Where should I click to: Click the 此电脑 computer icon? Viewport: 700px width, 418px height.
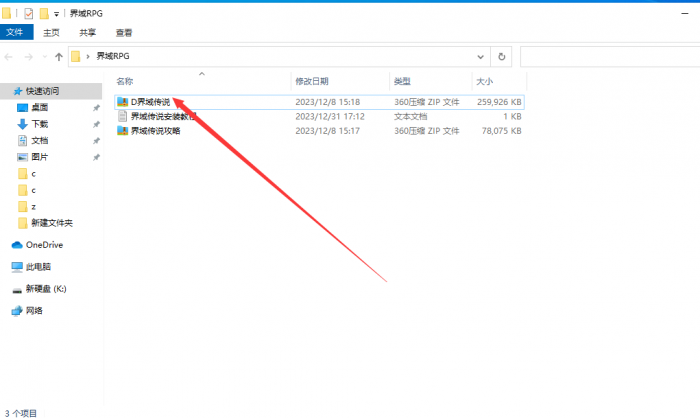[x=17, y=267]
